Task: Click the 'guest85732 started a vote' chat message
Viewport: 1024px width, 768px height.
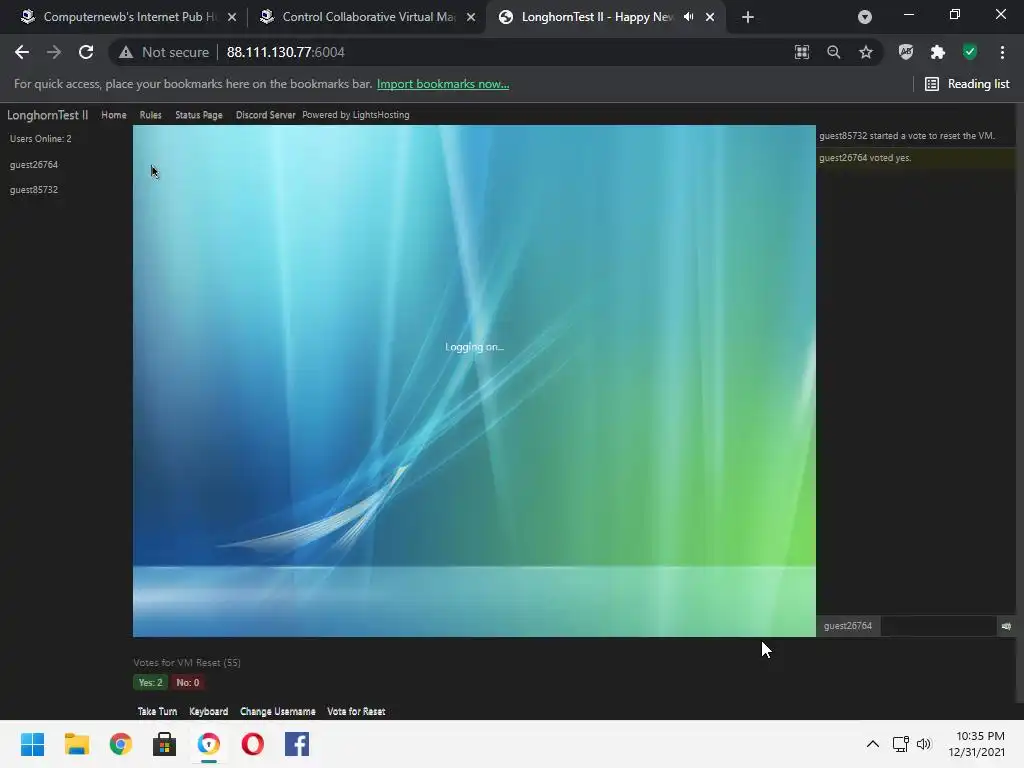Action: pos(906,136)
